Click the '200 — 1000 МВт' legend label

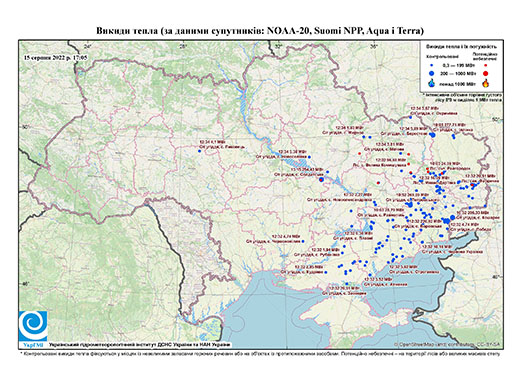(458, 73)
